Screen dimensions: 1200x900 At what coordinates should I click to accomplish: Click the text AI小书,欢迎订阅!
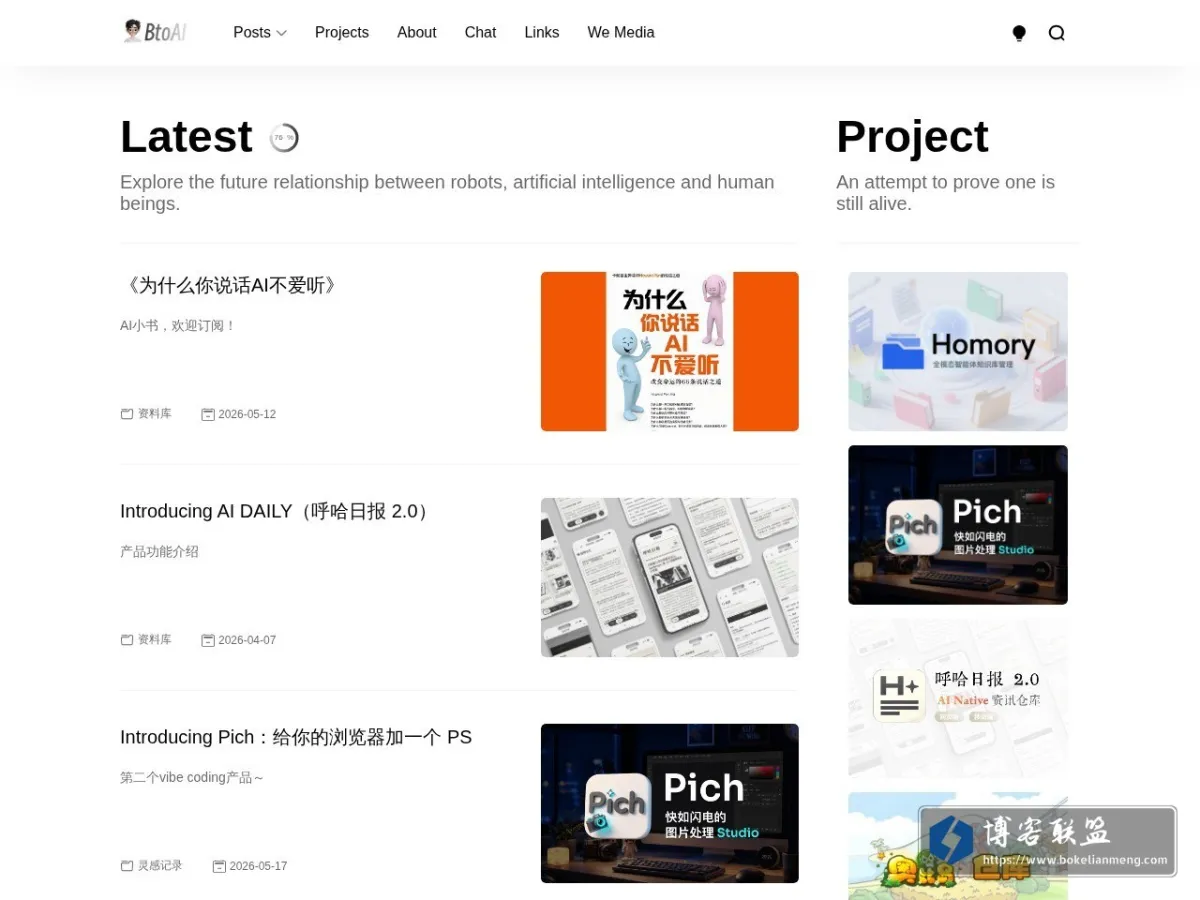pos(178,326)
